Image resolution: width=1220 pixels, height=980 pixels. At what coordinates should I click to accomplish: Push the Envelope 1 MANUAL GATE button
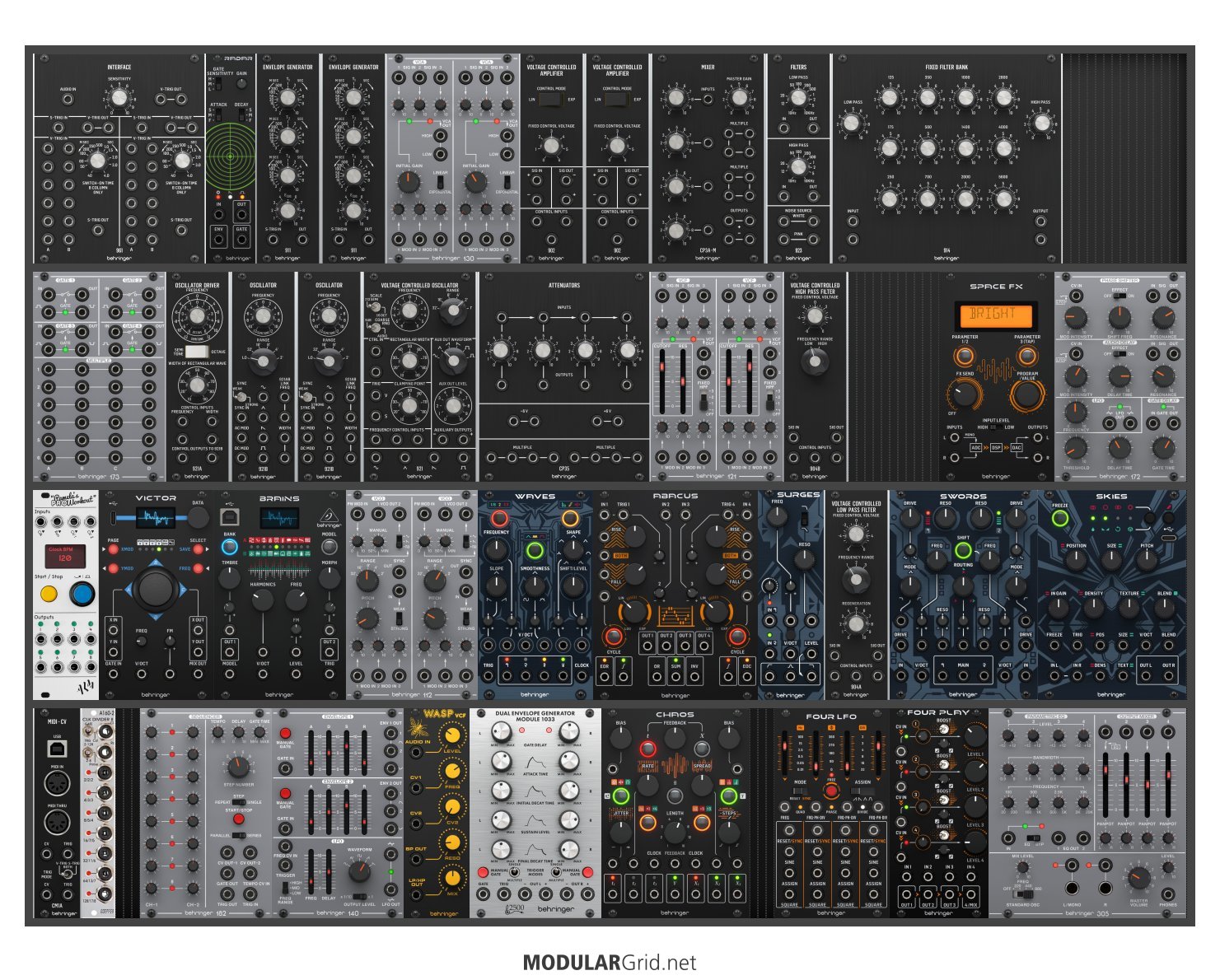(x=285, y=733)
